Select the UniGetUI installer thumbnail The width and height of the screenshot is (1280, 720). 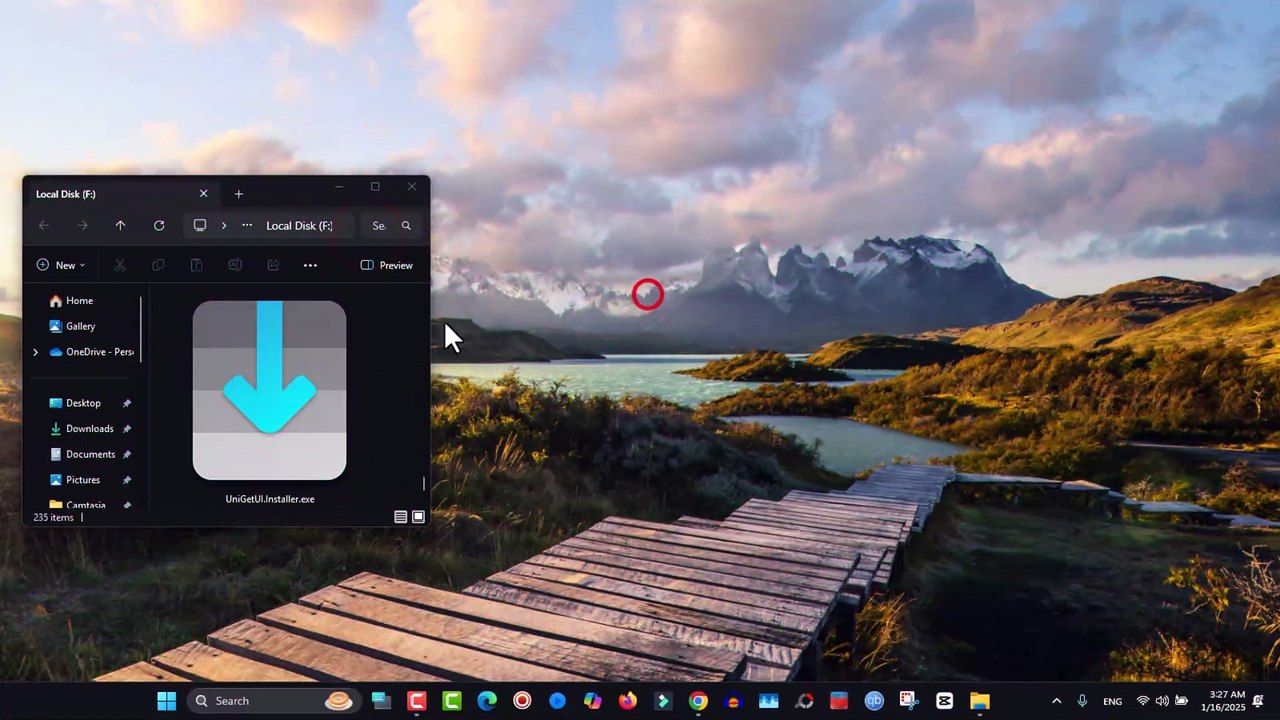[269, 390]
